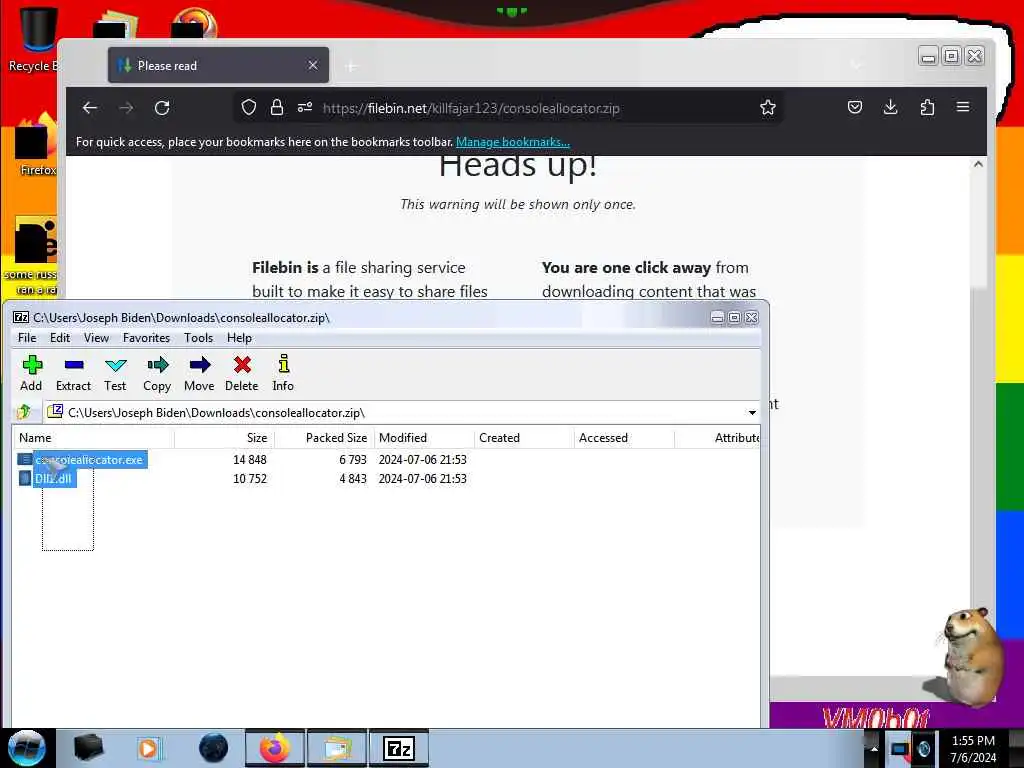Viewport: 1024px width, 768px height.
Task: Close the 'Please read' tab
Action: 313,65
